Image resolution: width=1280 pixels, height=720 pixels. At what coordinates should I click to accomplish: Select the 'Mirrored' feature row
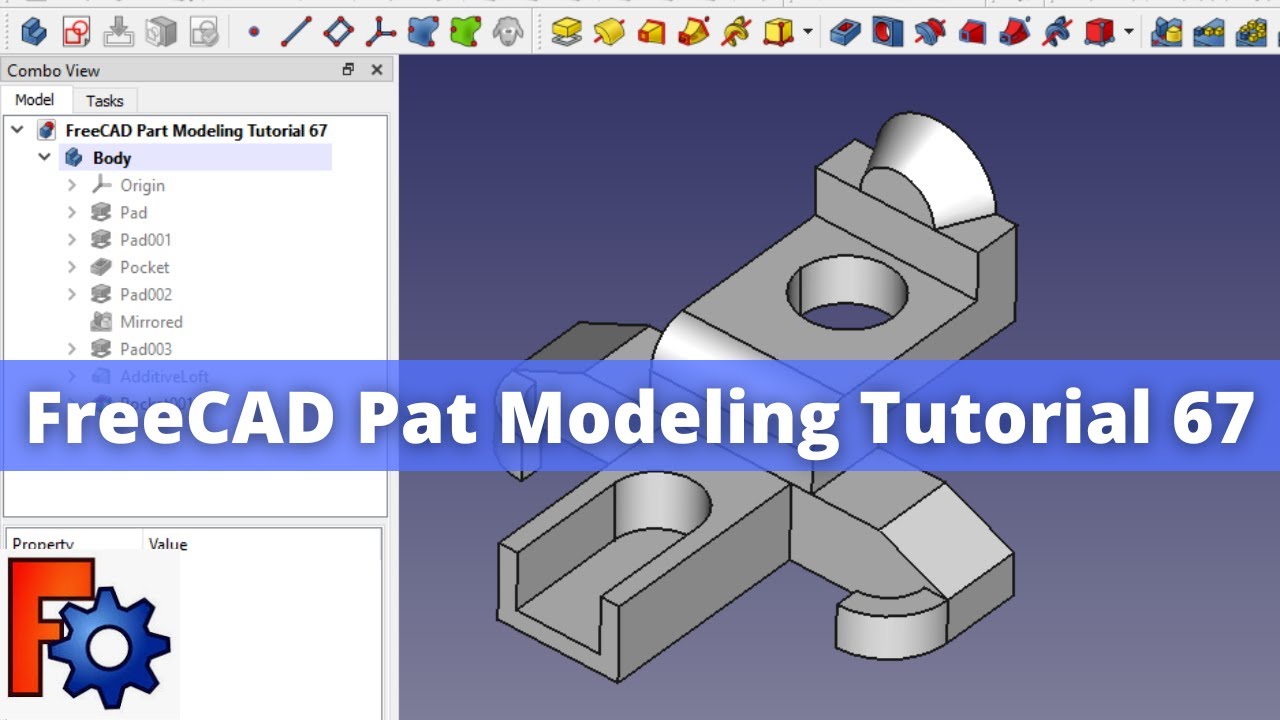[151, 322]
